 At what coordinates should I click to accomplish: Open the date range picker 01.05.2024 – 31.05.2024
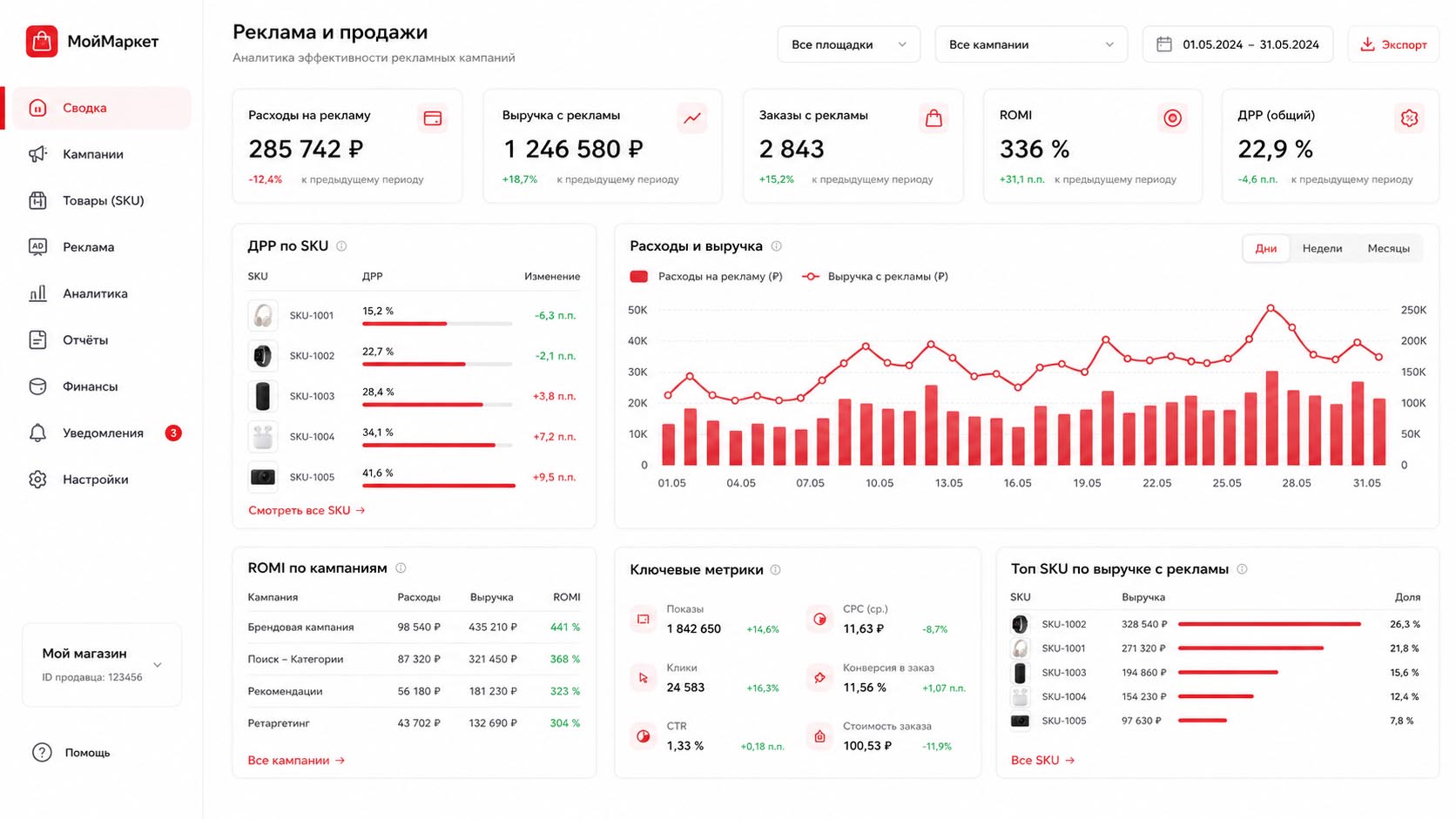[x=1237, y=44]
